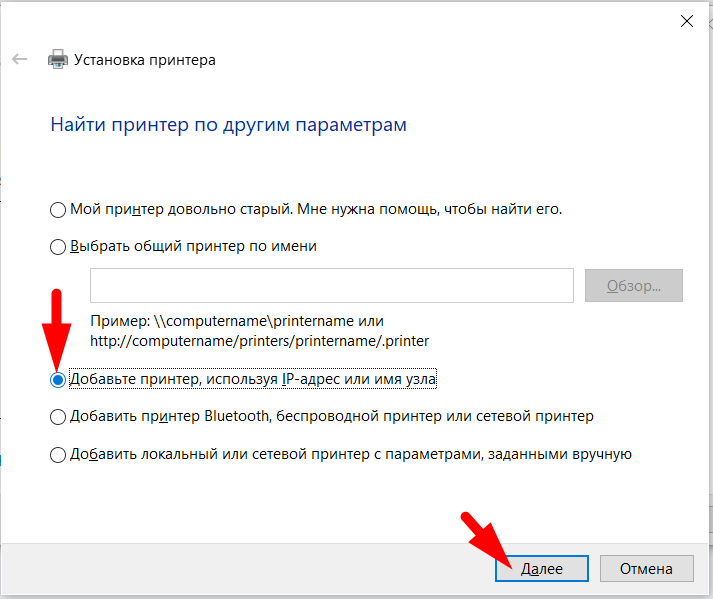Click the Далее button

pyautogui.click(x=542, y=568)
